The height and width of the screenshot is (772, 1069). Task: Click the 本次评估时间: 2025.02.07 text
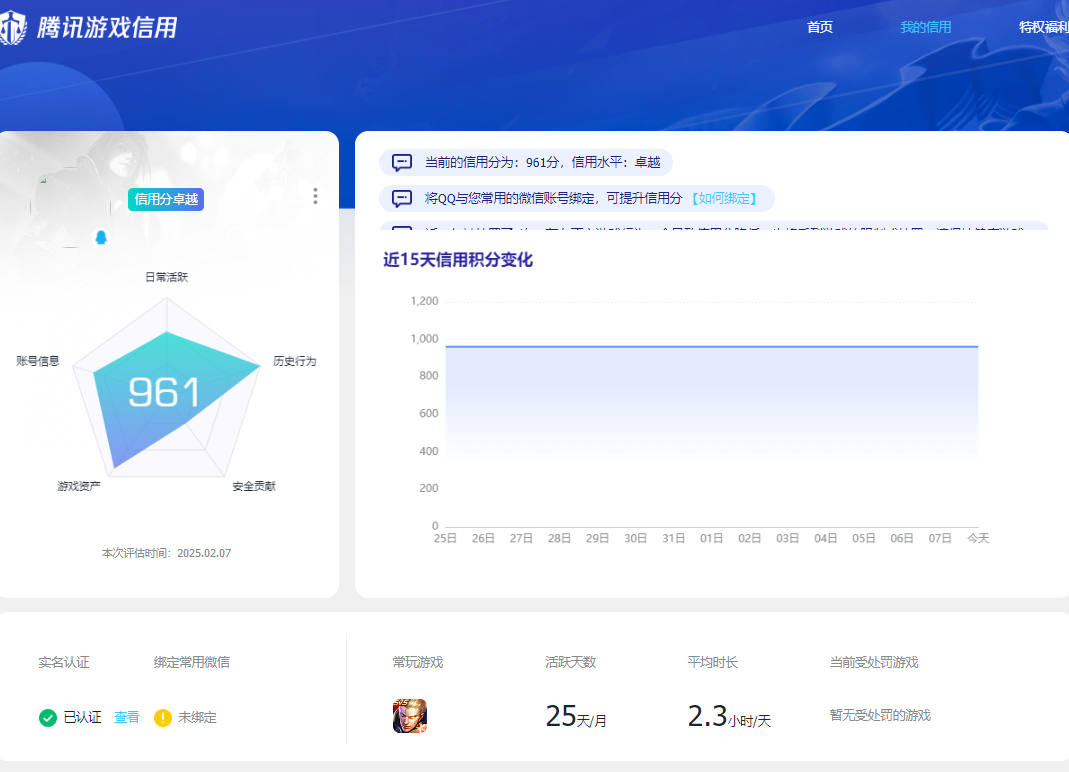click(166, 553)
